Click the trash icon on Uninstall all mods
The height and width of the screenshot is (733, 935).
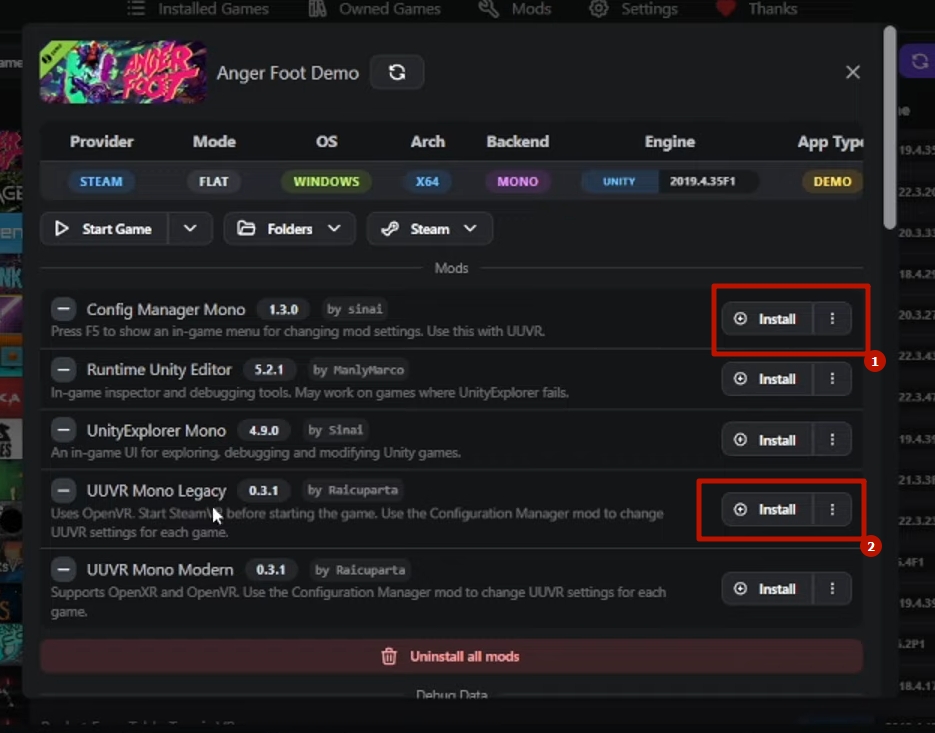[389, 656]
